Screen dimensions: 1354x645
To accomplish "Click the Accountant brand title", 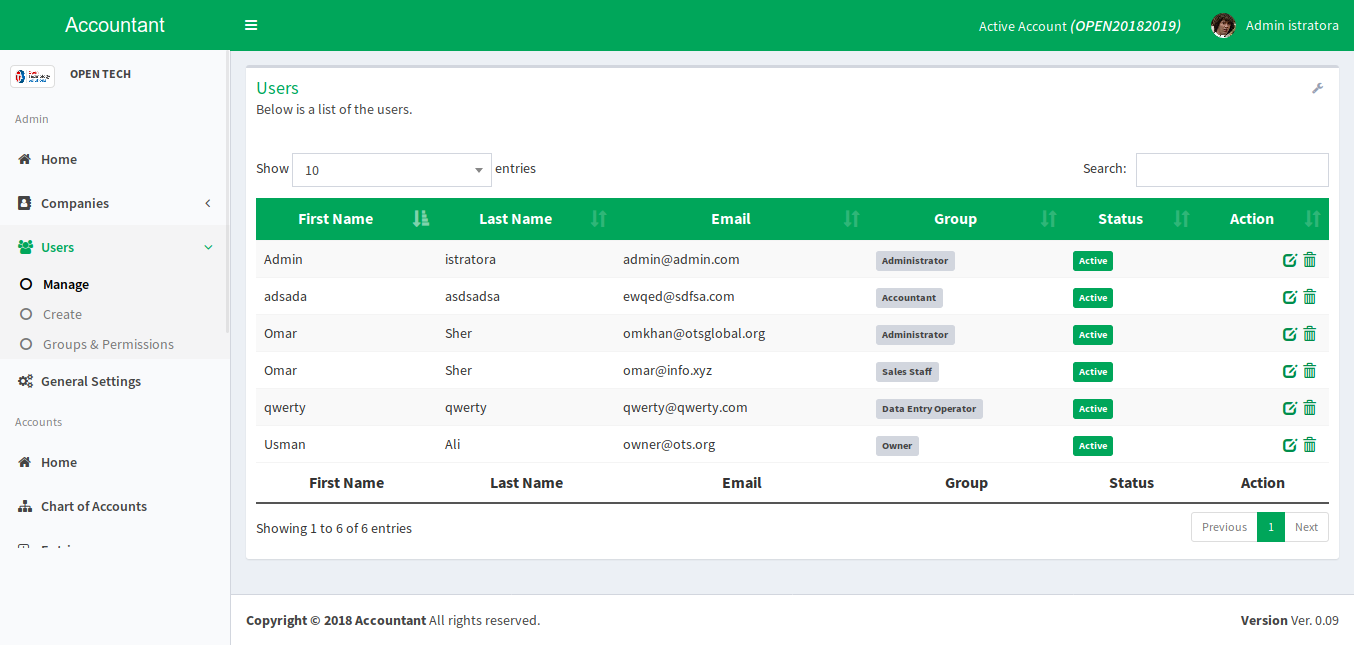I will point(115,25).
